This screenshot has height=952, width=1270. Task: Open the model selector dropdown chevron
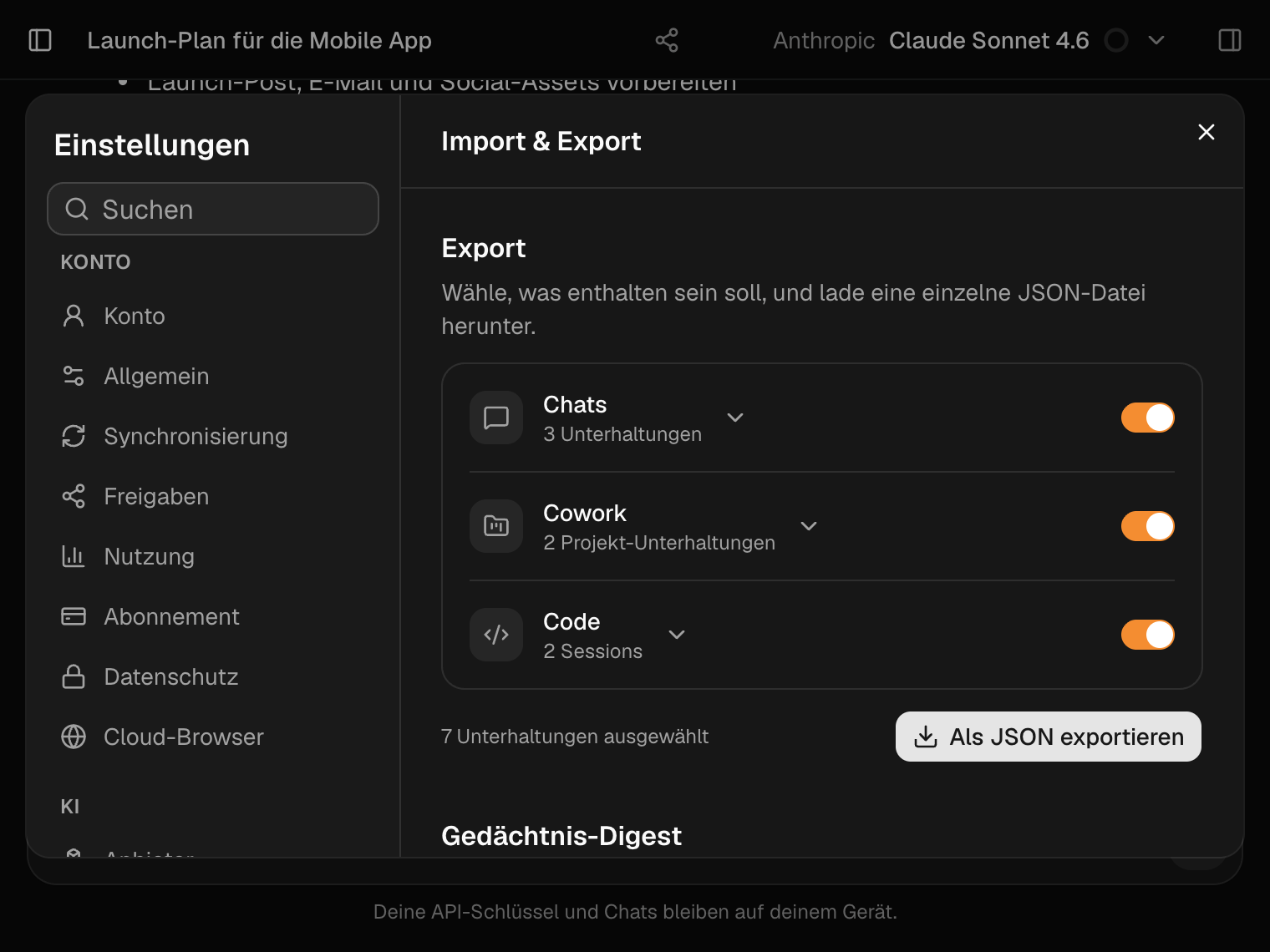(1156, 40)
